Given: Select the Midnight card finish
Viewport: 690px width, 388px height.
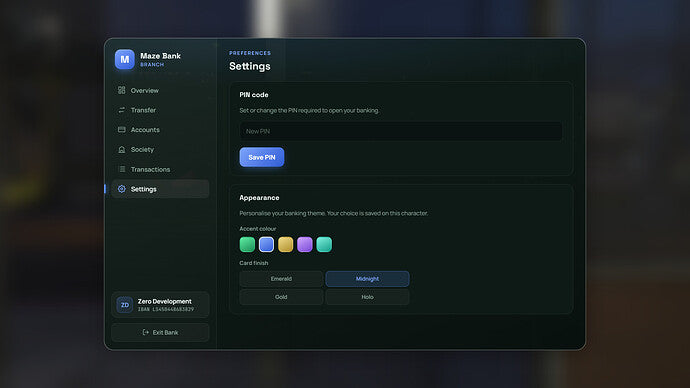Looking at the screenshot, I should click(367, 279).
